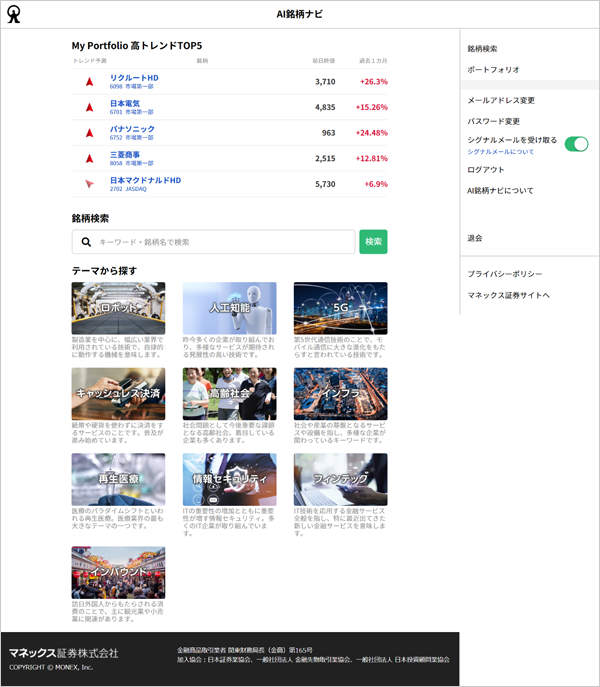
Task: Go to マネックス証券サイトへ link
Action: (508, 295)
